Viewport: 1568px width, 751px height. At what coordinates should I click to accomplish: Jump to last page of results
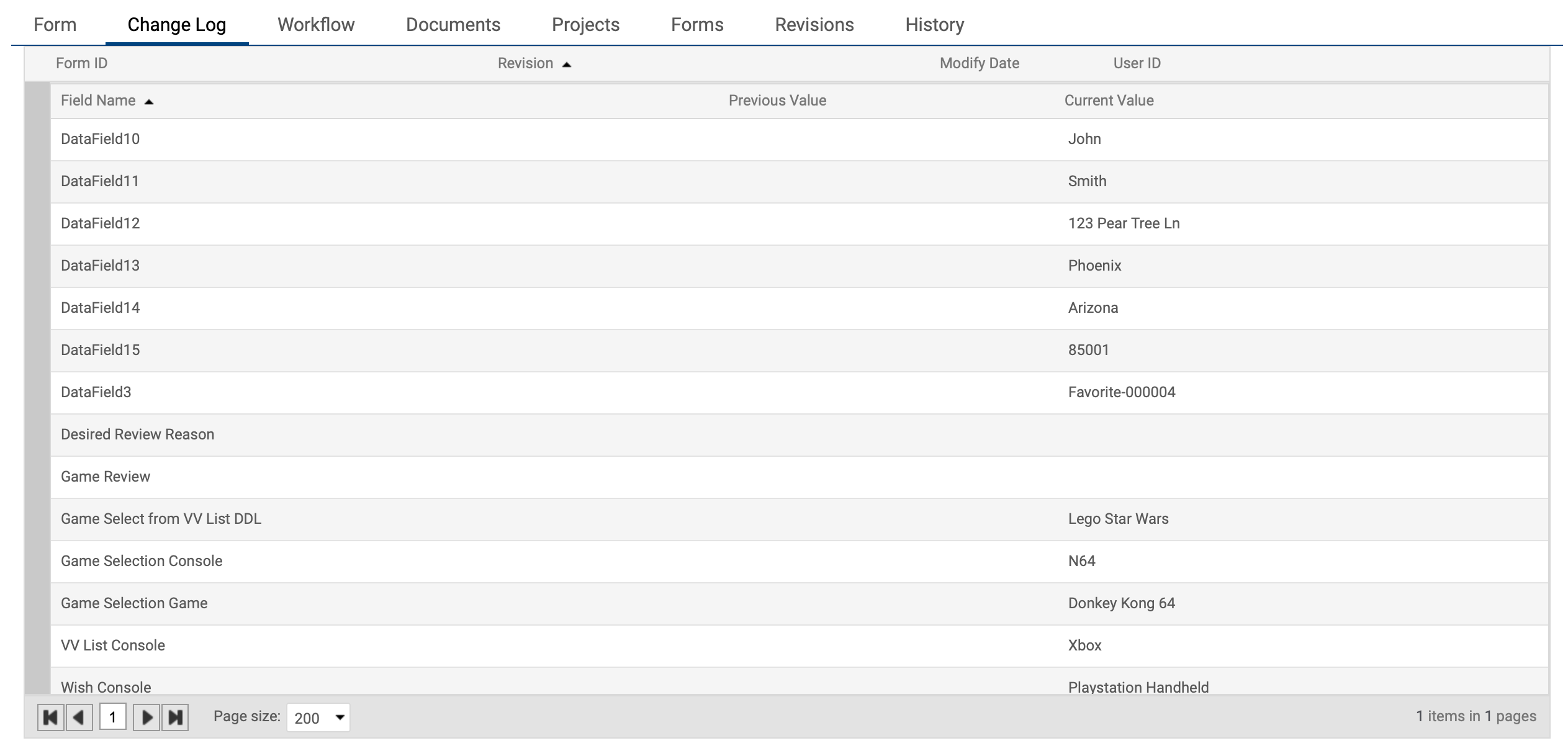coord(176,717)
